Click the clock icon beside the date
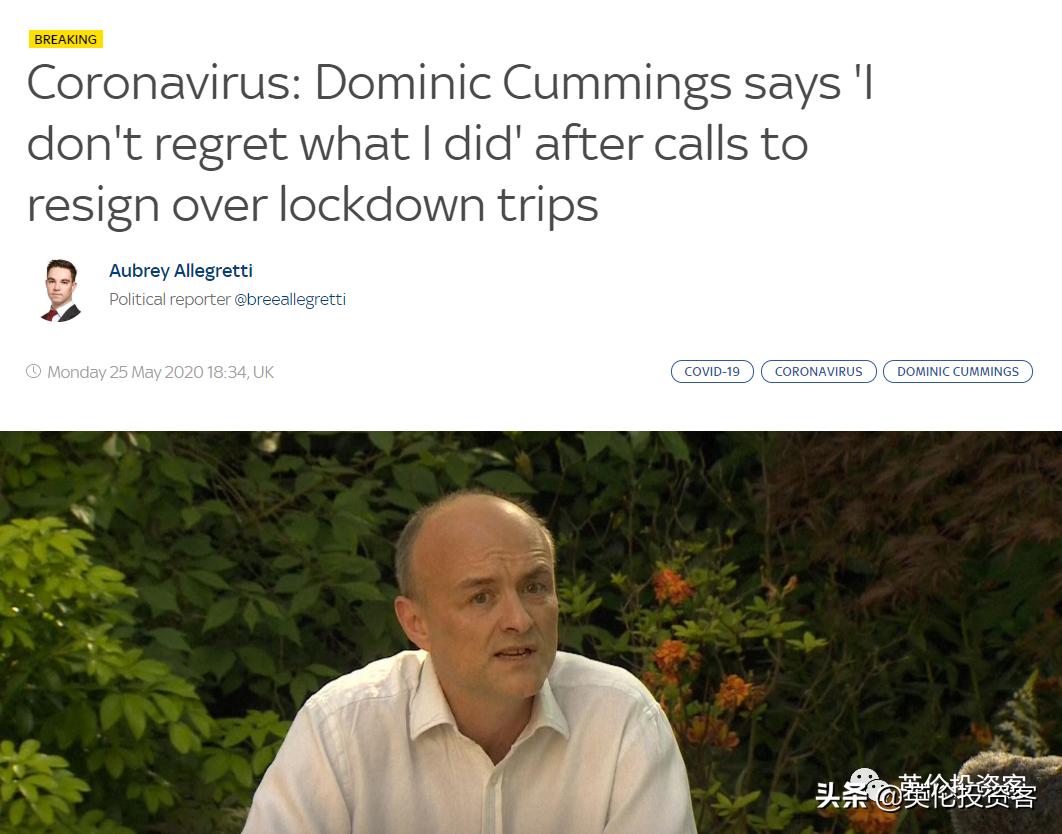 coord(33,371)
